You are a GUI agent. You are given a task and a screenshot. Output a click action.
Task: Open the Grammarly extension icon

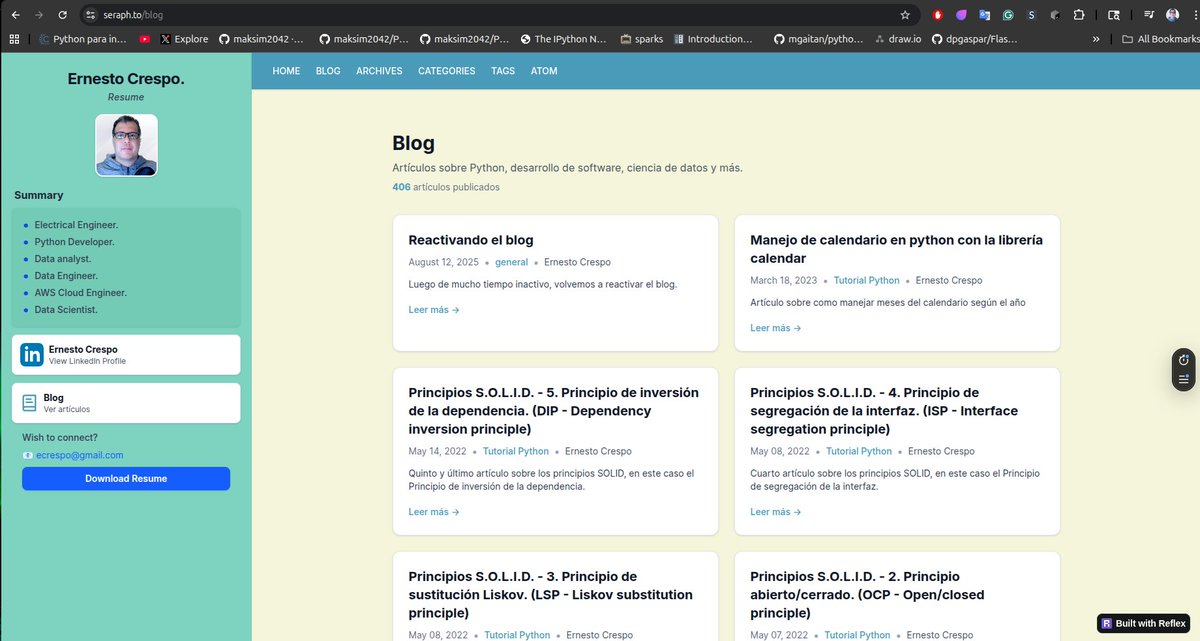click(1008, 15)
